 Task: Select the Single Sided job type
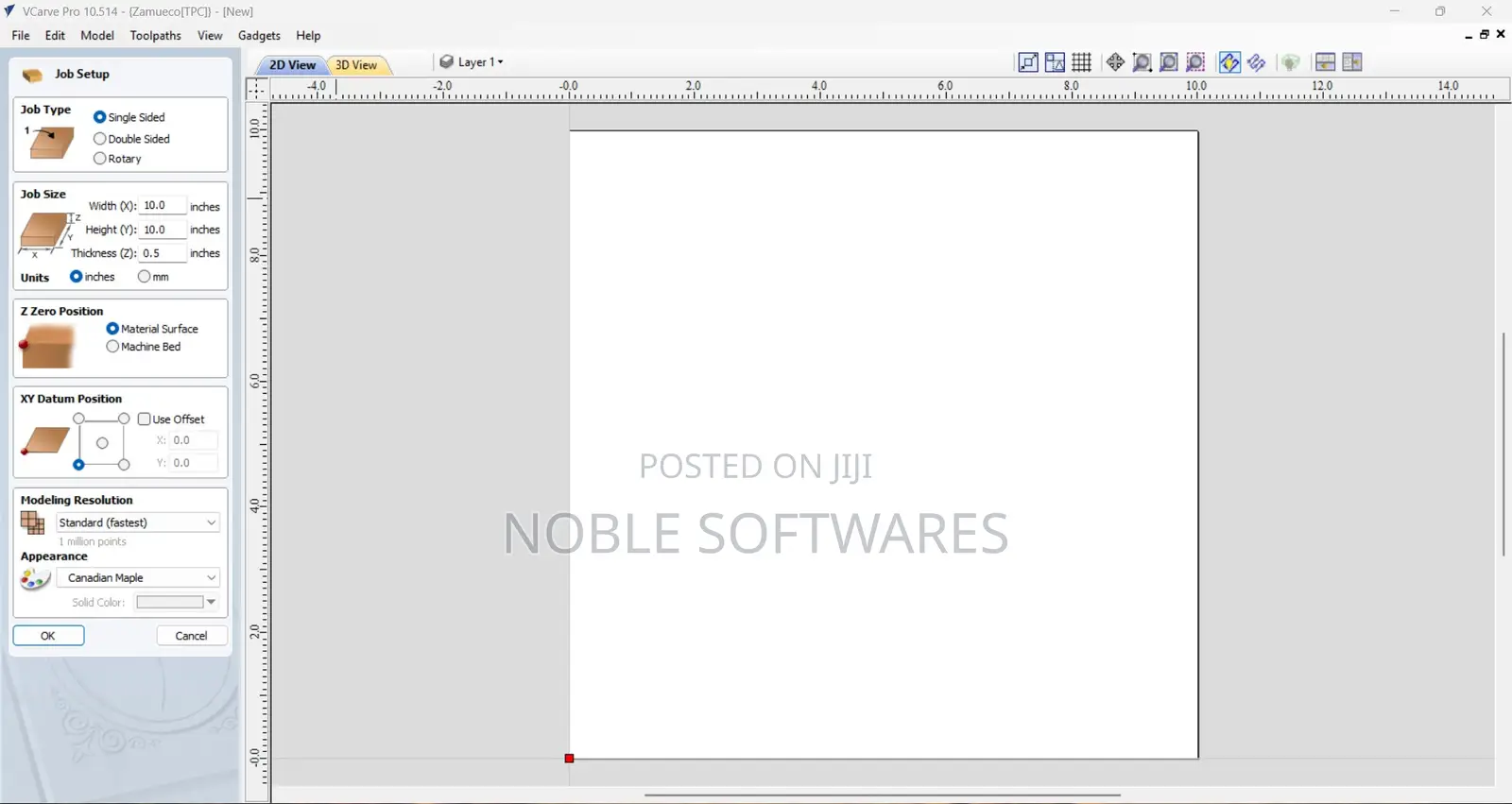point(99,117)
